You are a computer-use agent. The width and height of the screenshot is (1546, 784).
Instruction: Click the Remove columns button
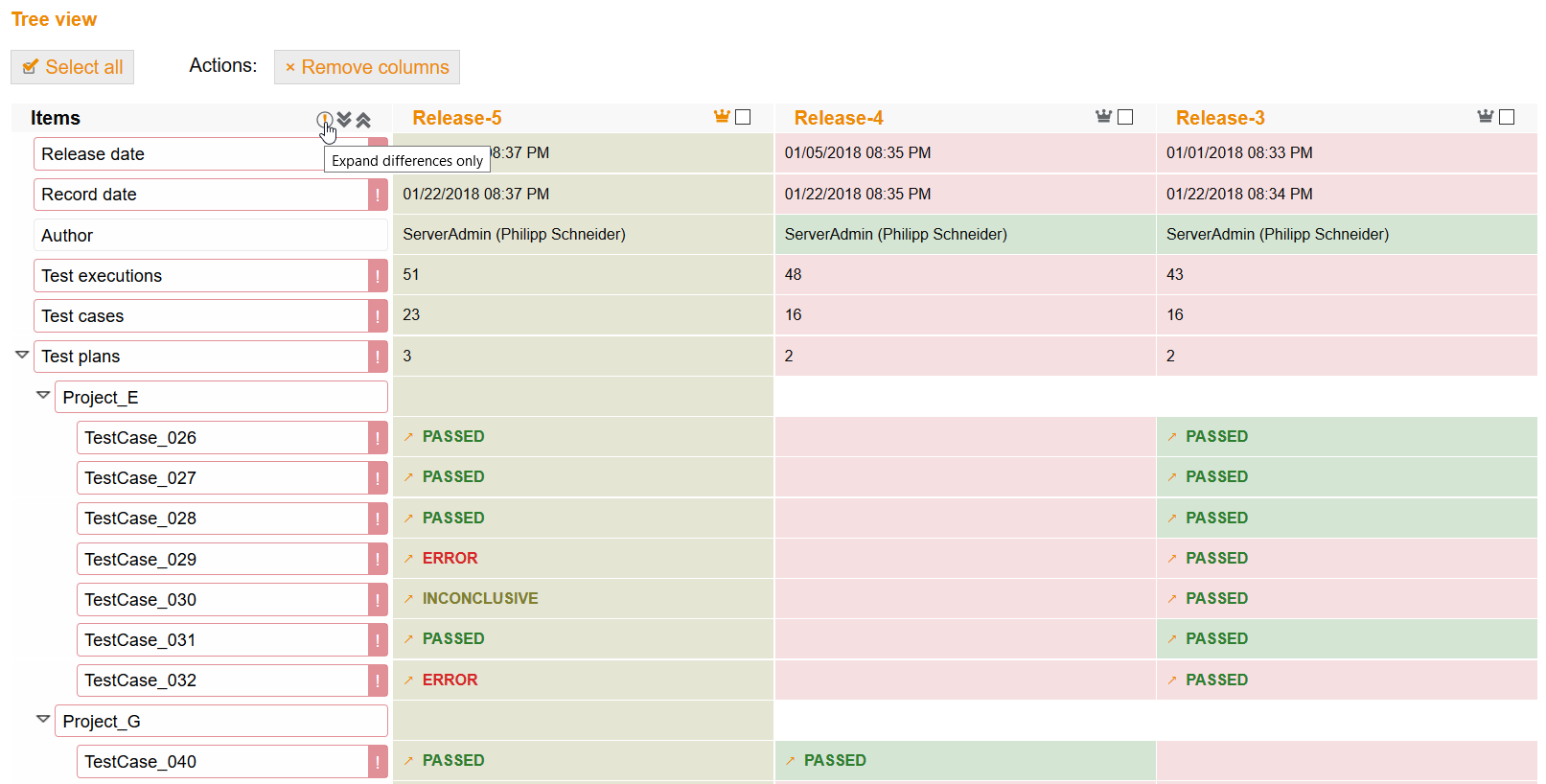click(367, 67)
